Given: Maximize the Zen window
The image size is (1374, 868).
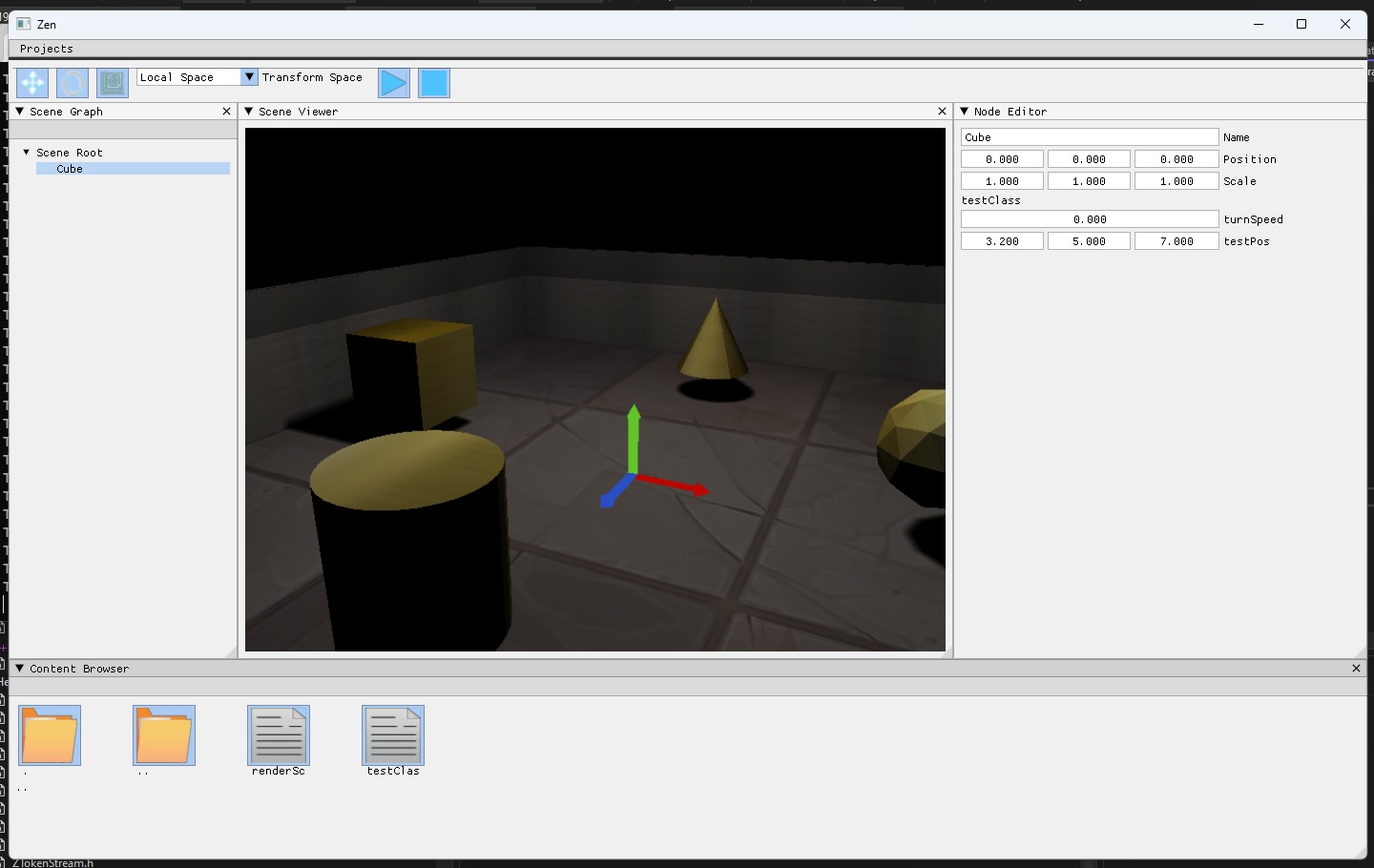Looking at the screenshot, I should pyautogui.click(x=1301, y=24).
